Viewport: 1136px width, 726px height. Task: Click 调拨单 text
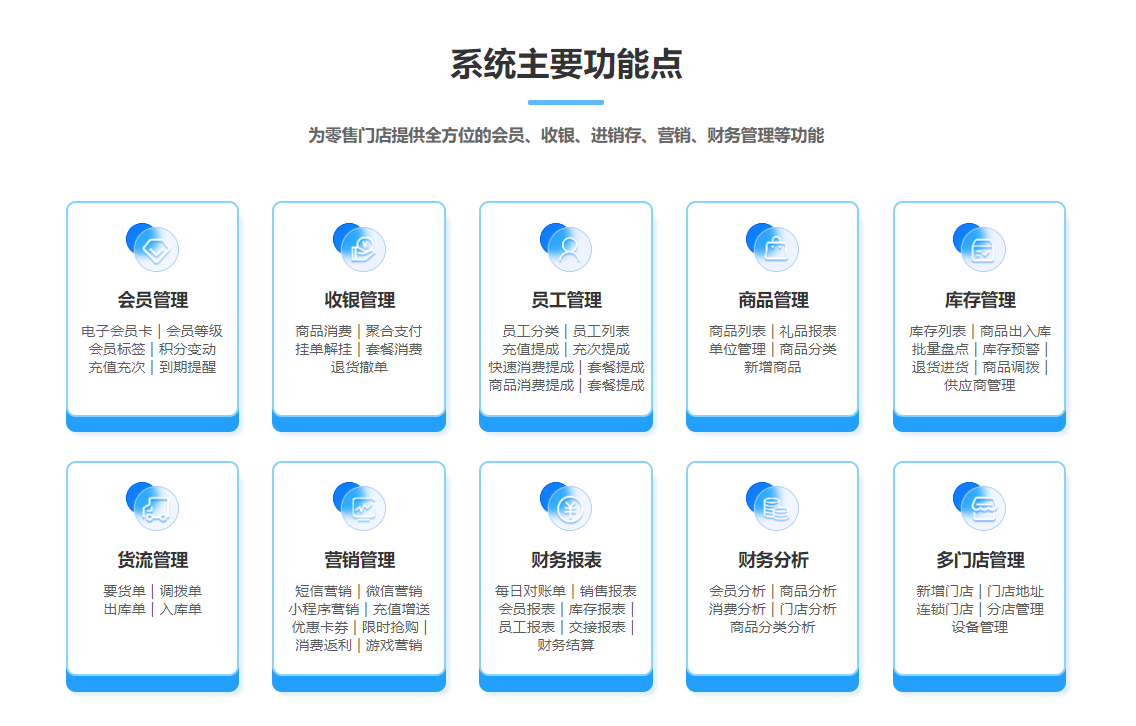pyautogui.click(x=180, y=591)
